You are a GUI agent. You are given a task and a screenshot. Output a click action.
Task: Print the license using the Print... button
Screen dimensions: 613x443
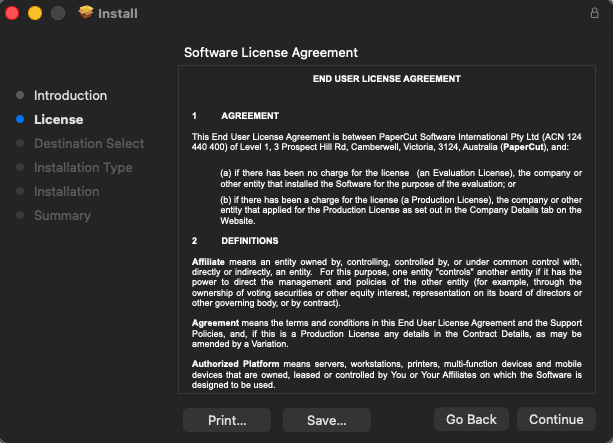point(227,420)
